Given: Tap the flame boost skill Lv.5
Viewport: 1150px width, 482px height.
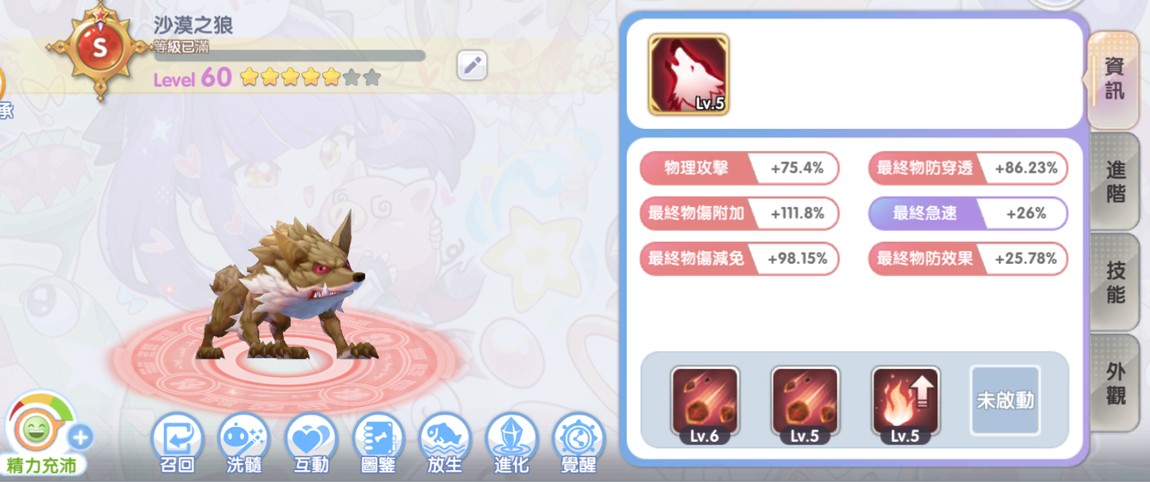Looking at the screenshot, I should pyautogui.click(x=905, y=405).
